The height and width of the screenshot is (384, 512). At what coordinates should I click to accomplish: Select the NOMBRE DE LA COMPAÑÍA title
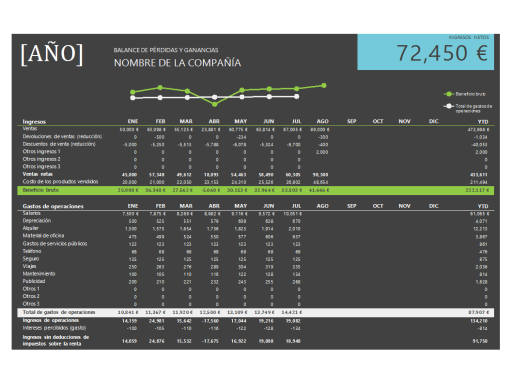177,63
